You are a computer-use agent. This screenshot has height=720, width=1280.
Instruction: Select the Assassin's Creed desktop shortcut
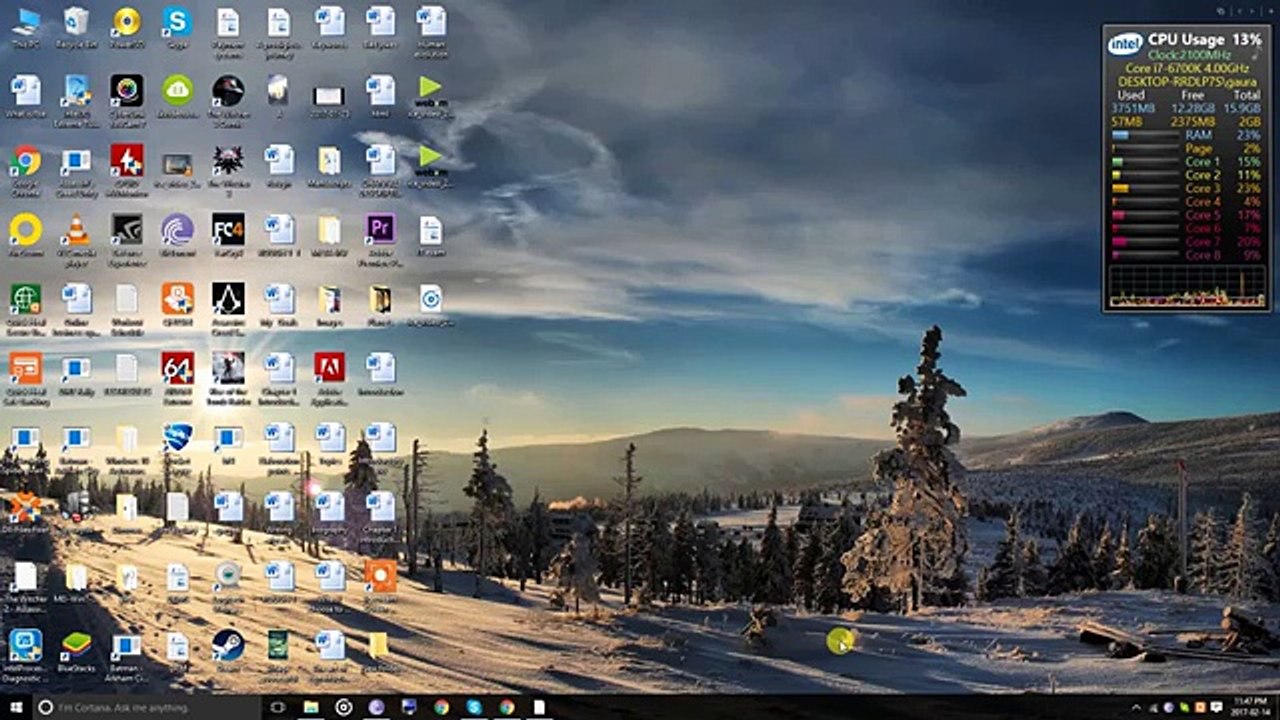pos(228,306)
